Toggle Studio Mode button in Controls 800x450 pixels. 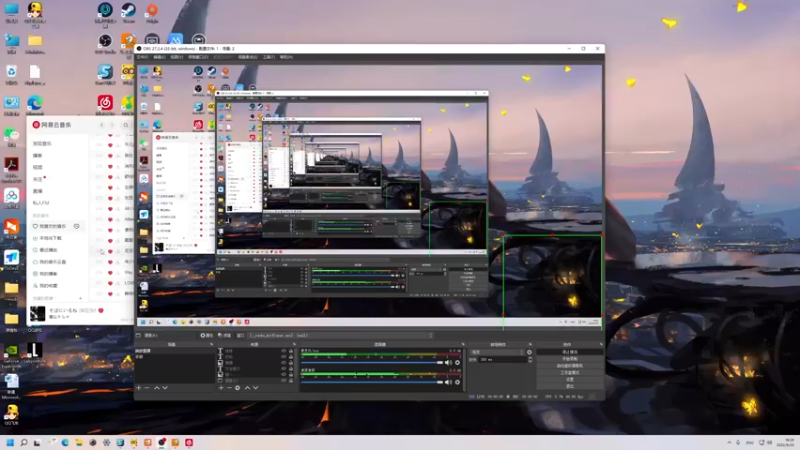pos(569,372)
